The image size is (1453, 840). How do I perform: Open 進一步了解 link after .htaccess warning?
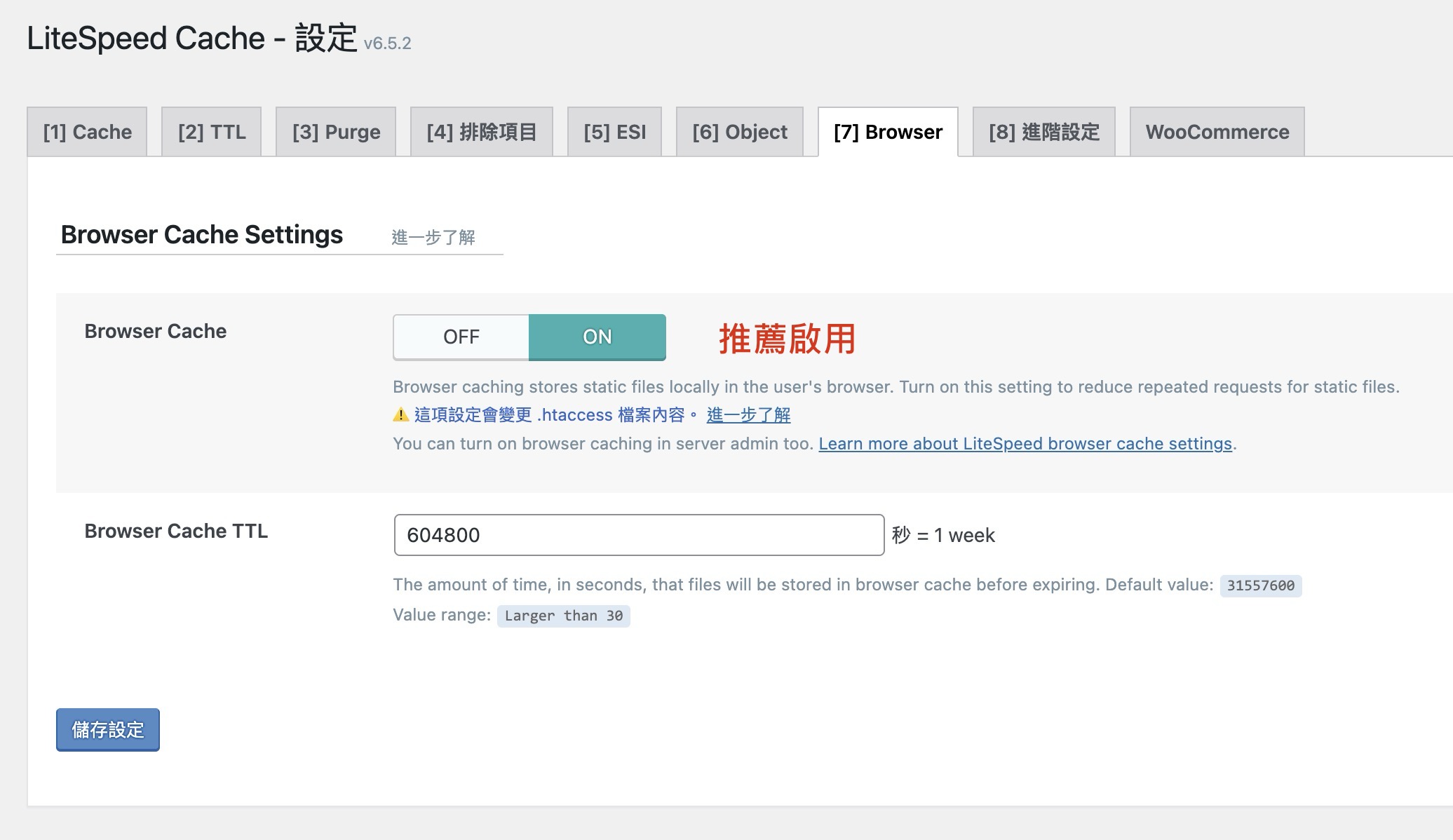[748, 415]
